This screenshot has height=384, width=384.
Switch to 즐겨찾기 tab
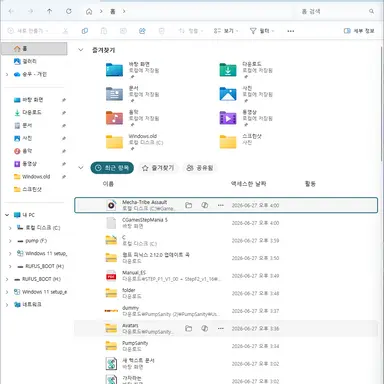pyautogui.click(x=158, y=168)
